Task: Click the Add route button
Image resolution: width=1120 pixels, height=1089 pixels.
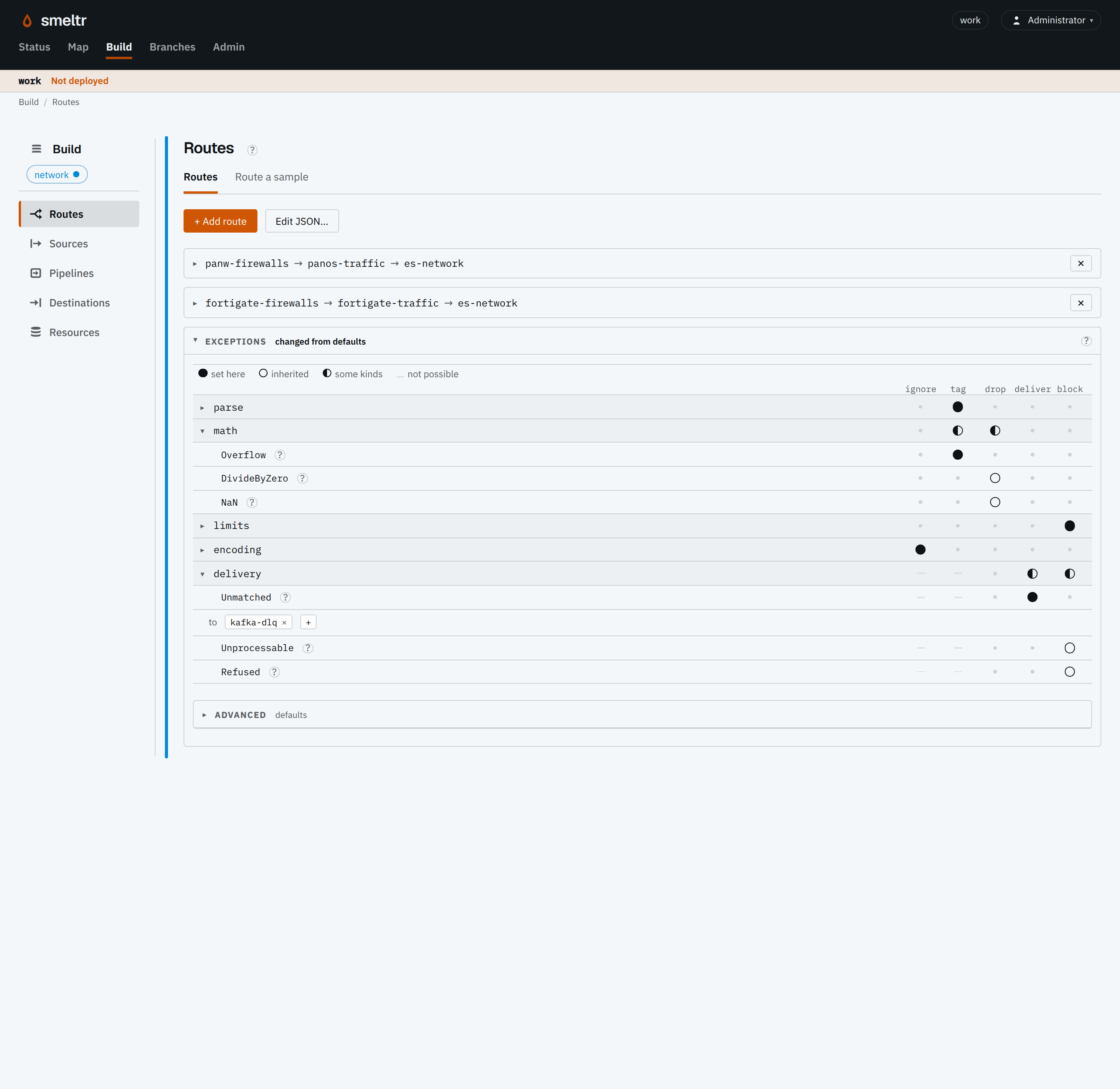Action: click(220, 221)
